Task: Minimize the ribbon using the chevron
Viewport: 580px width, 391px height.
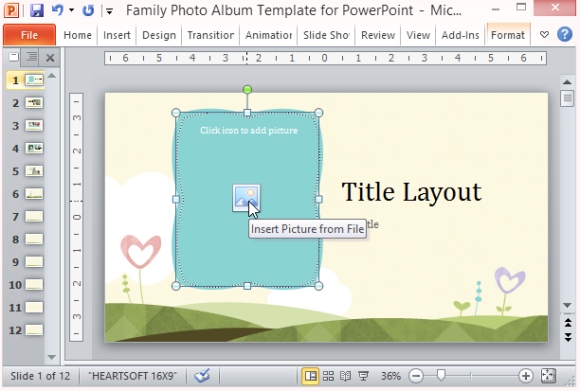Action: tap(544, 35)
